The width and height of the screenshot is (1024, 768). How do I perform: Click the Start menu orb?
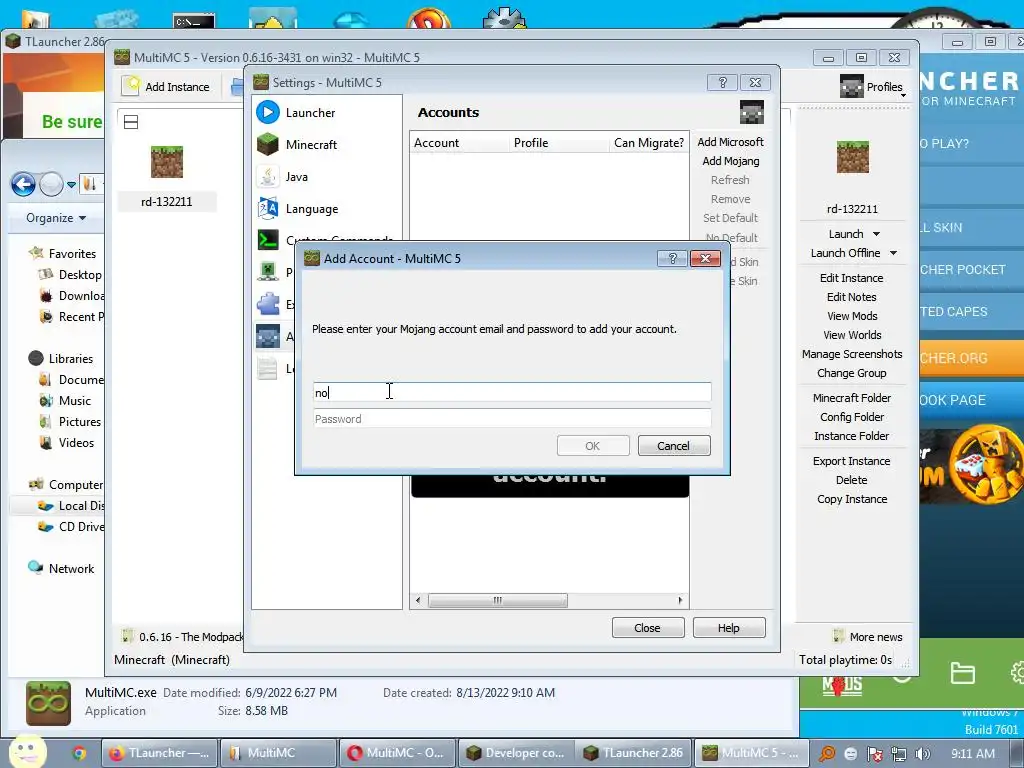pyautogui.click(x=27, y=751)
